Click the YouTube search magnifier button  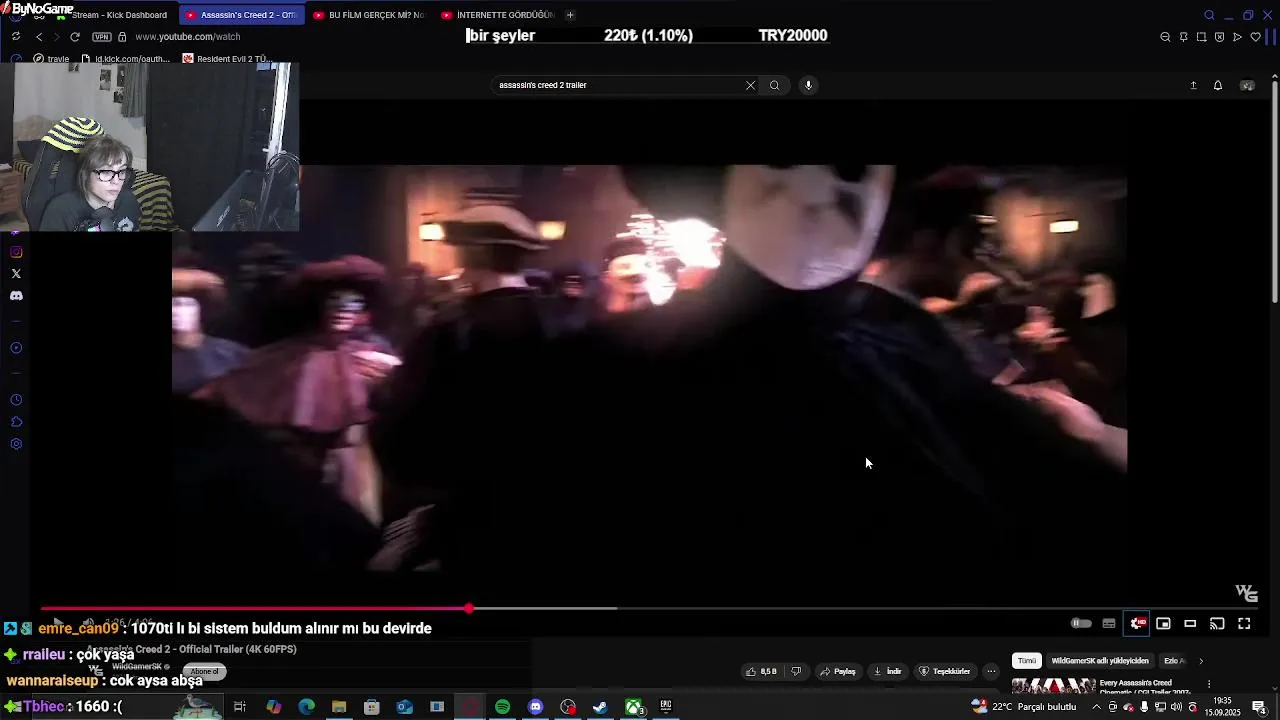(x=774, y=85)
